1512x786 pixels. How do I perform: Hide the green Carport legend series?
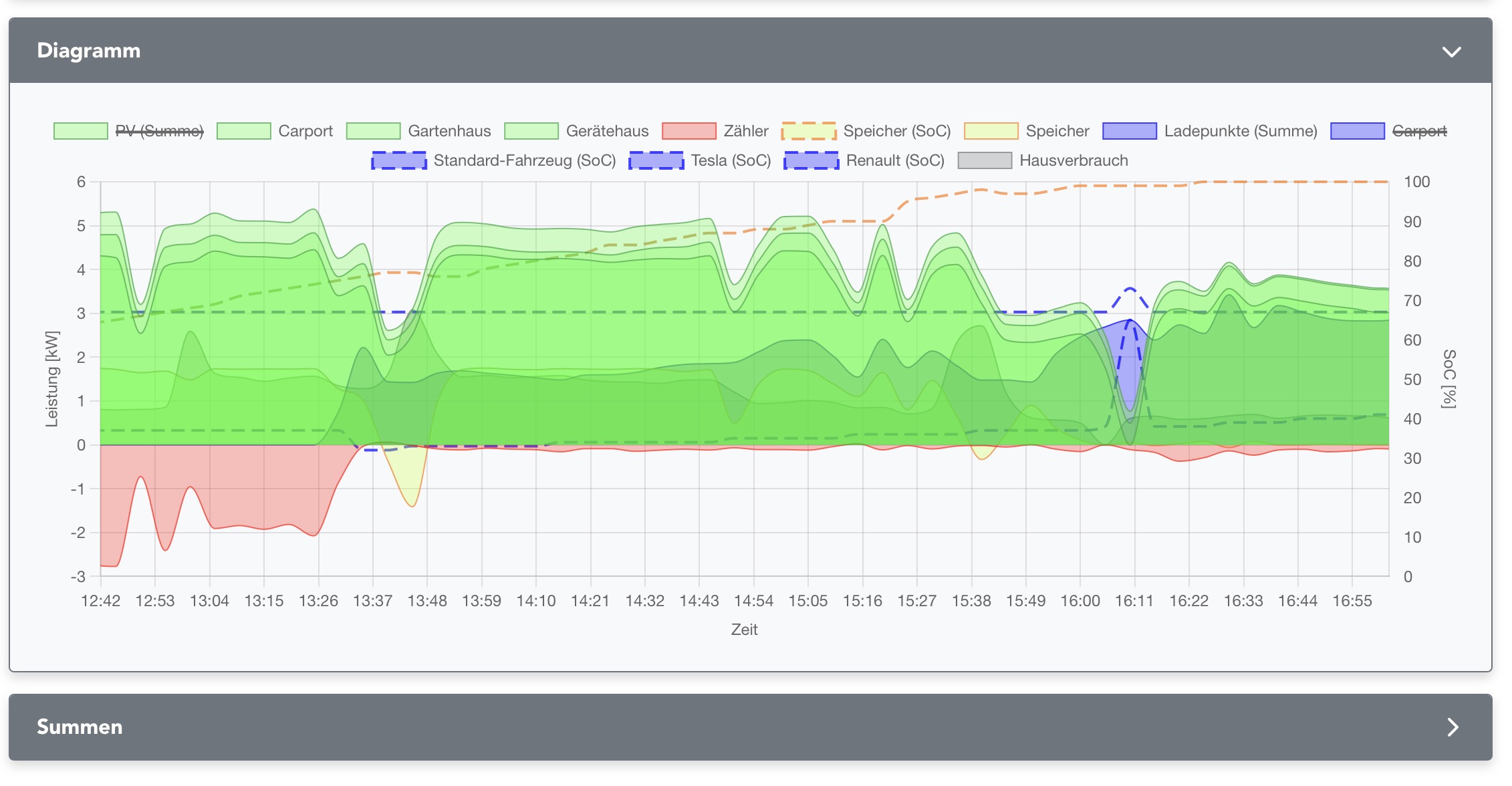(305, 131)
